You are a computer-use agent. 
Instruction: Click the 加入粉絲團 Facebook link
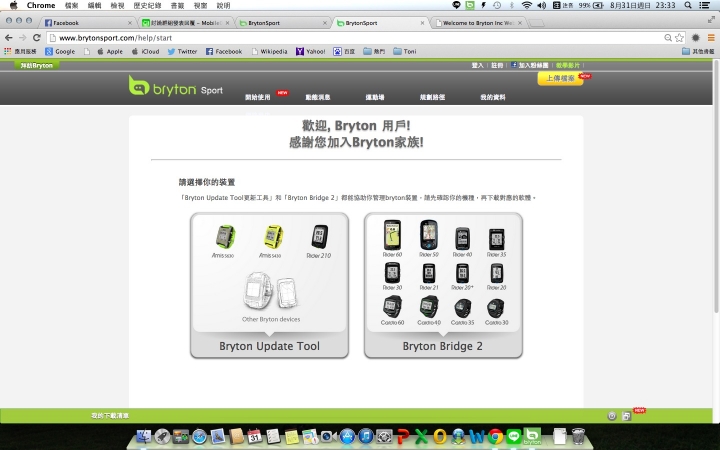pos(529,65)
